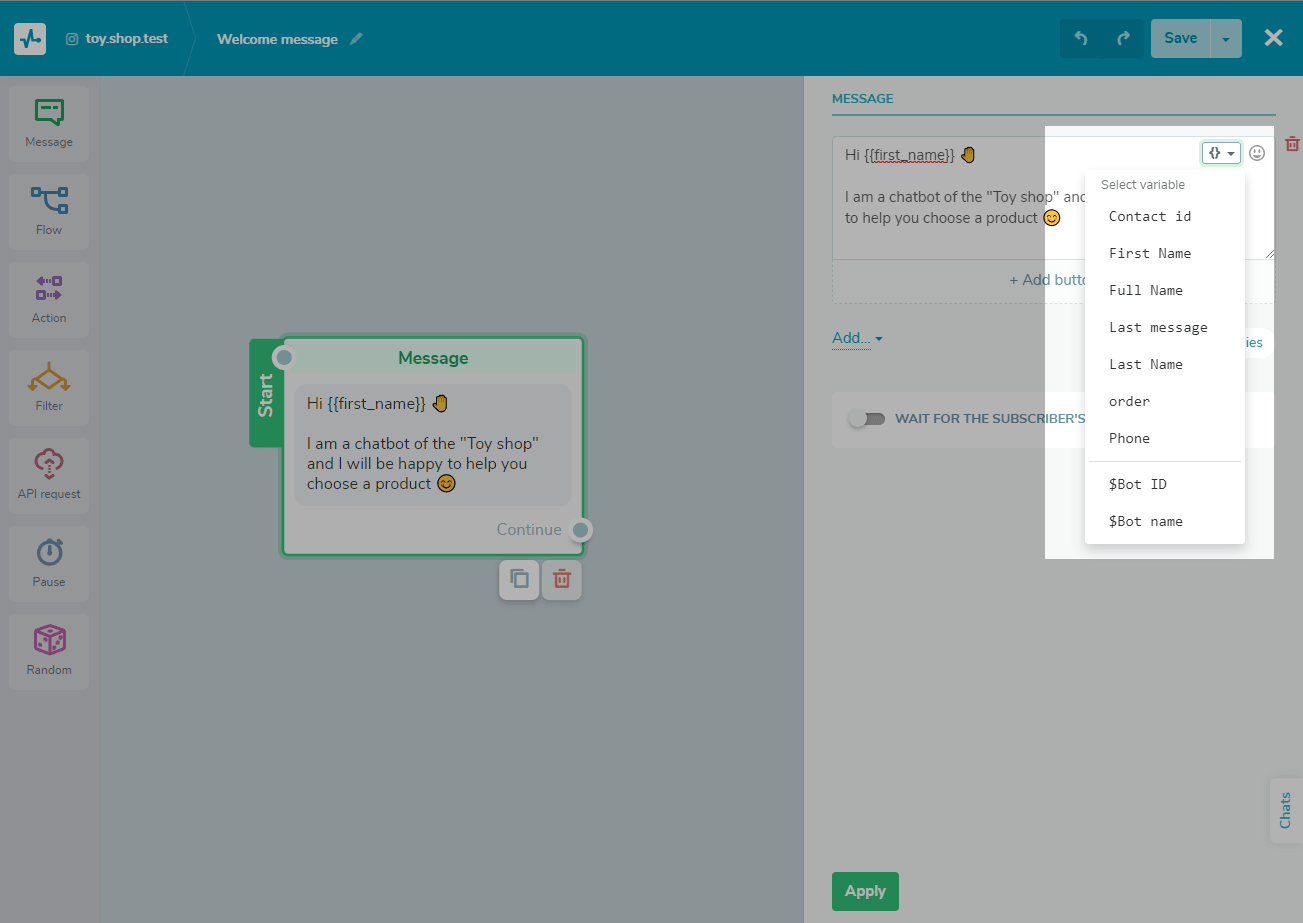The height and width of the screenshot is (923, 1303).
Task: Select the Pause block icon
Action: tap(49, 563)
